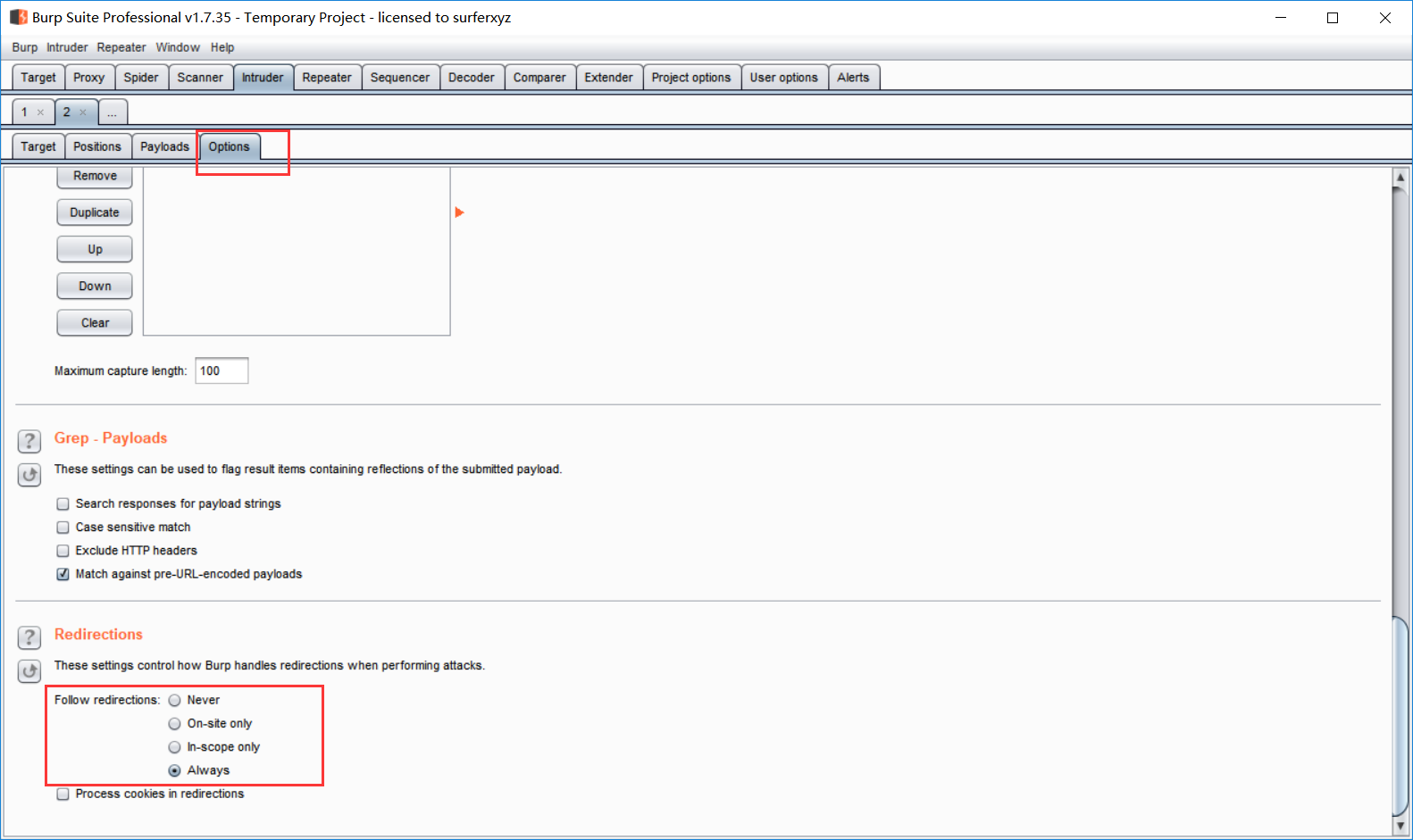
Task: Click the Duplicate button
Action: [95, 212]
